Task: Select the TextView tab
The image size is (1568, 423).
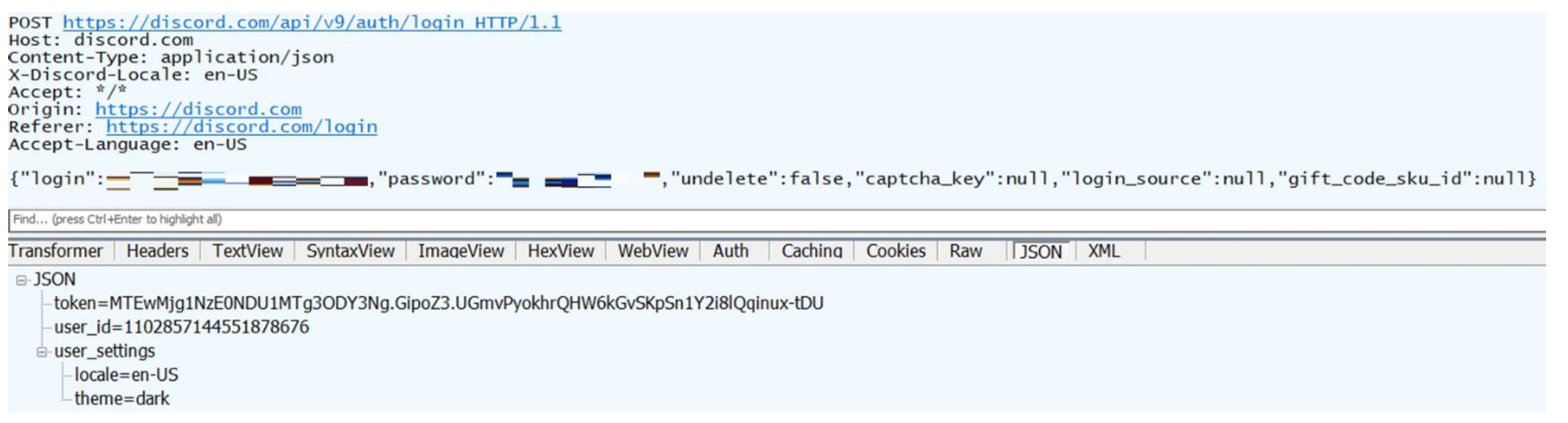Action: 247,251
